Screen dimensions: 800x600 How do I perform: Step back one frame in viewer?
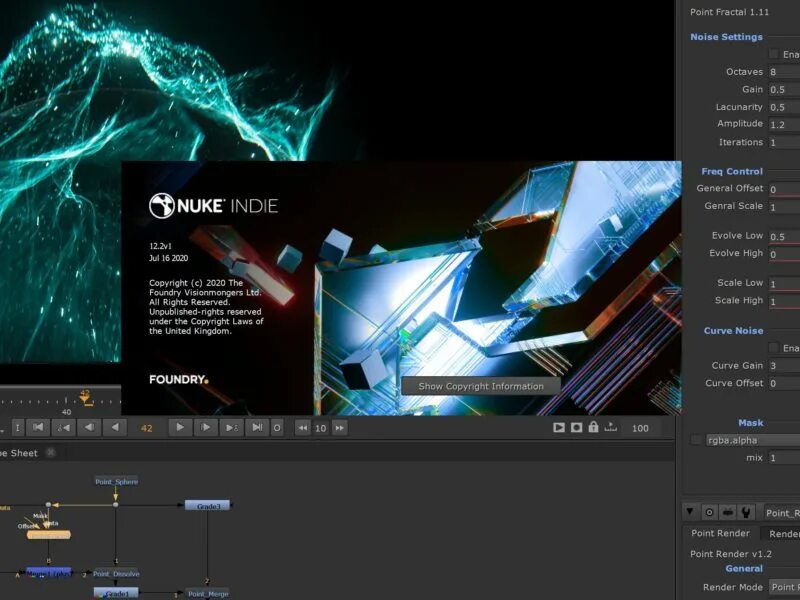pos(89,428)
